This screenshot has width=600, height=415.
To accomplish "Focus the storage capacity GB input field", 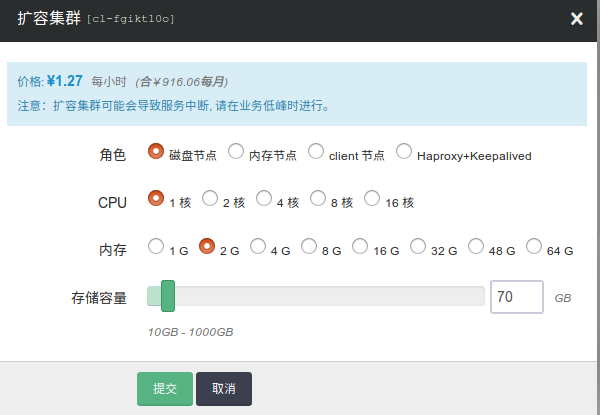I will pyautogui.click(x=517, y=297).
